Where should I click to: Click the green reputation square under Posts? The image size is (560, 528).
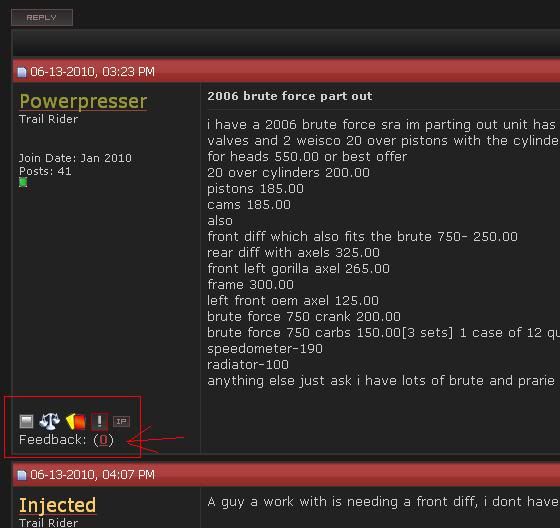(x=23, y=183)
